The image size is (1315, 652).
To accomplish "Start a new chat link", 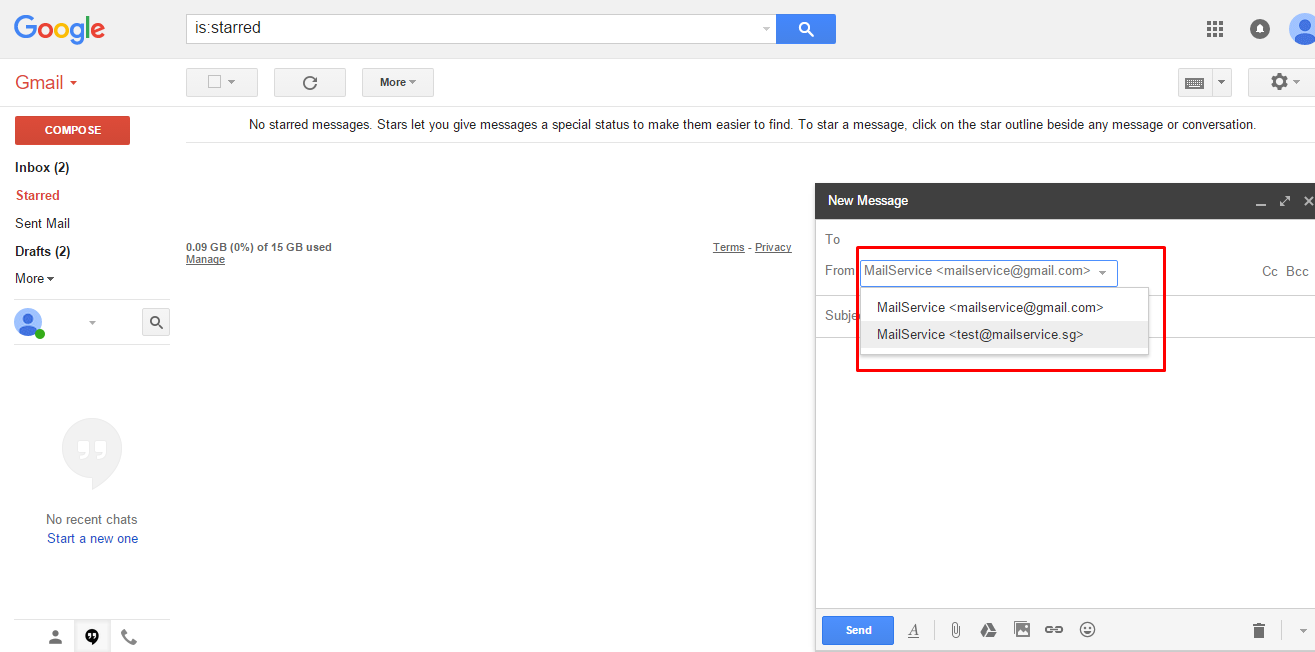I will pos(93,539).
